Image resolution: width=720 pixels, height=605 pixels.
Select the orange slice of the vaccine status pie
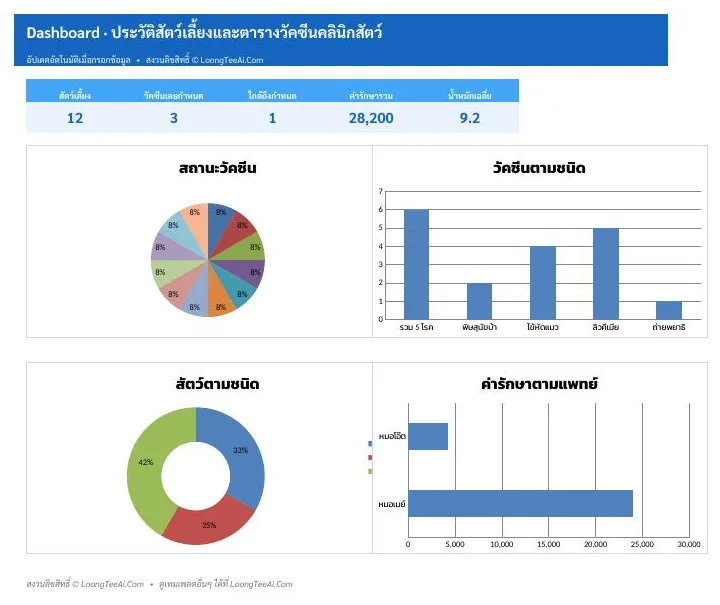[221, 298]
